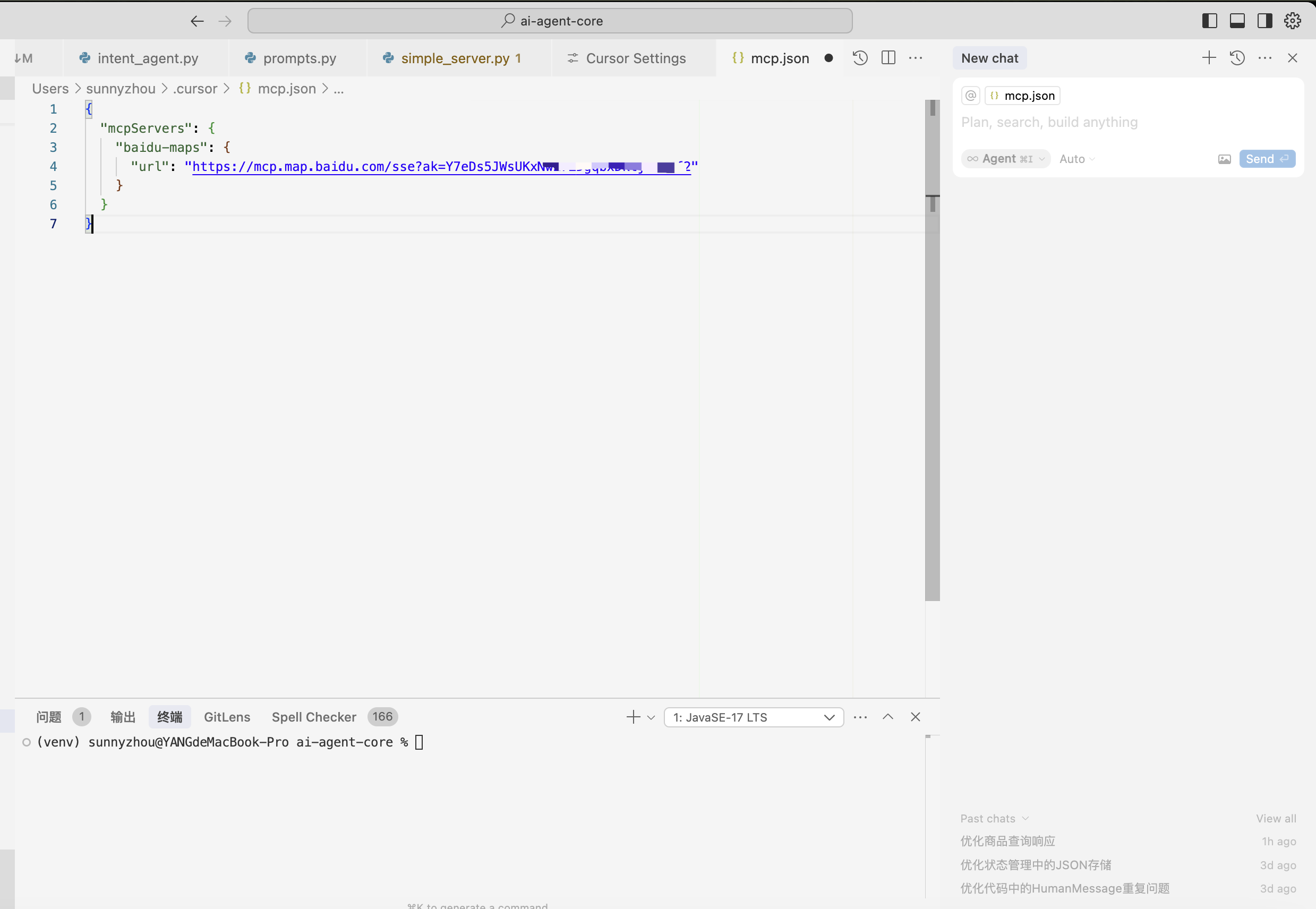1316x909 pixels.
Task: Toggle the secondary sidebar layout icon
Action: pos(1264,21)
